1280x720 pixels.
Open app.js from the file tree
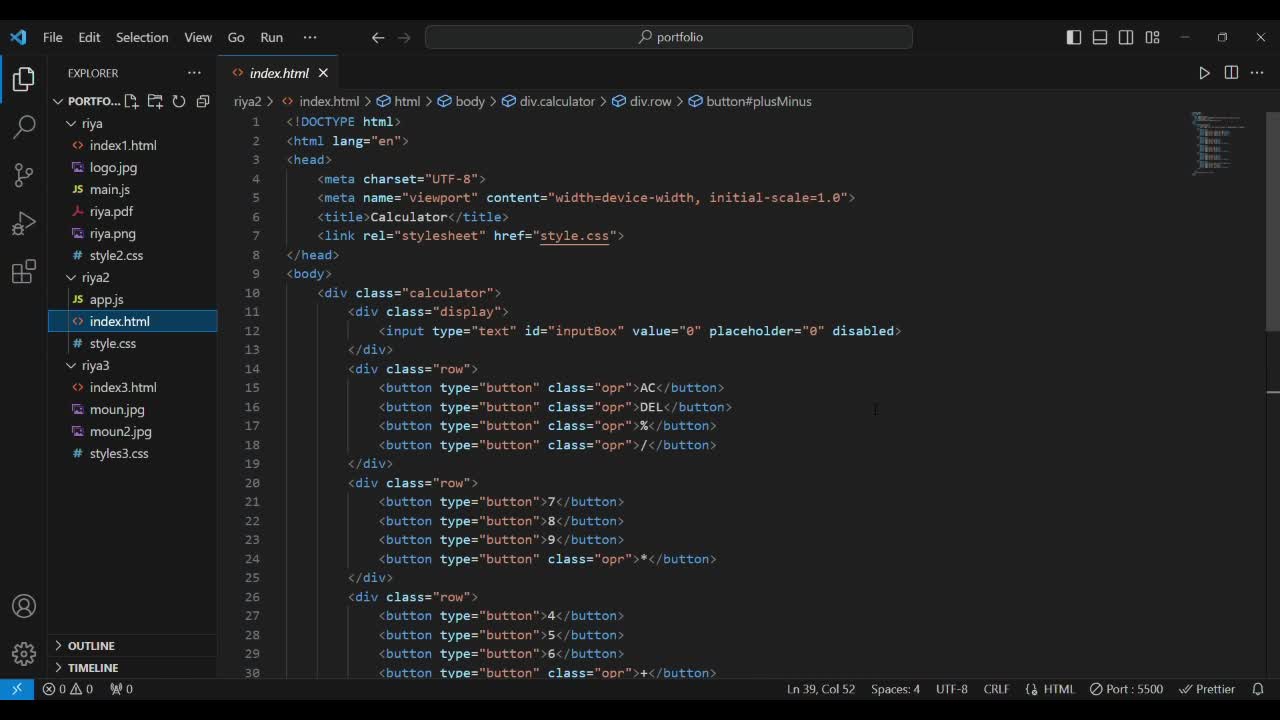(106, 299)
